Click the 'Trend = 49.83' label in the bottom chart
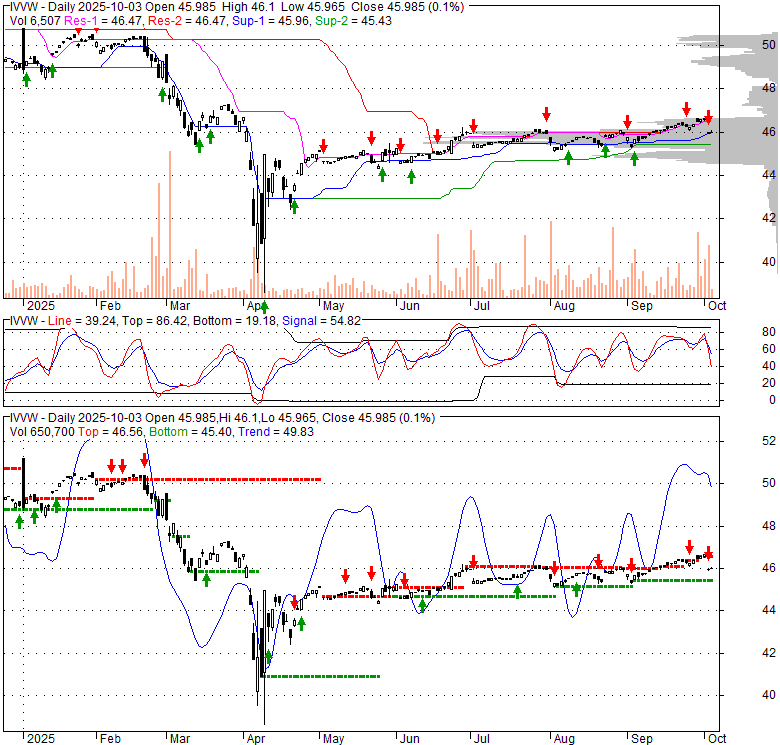This screenshot has height=745, width=780. 276,432
